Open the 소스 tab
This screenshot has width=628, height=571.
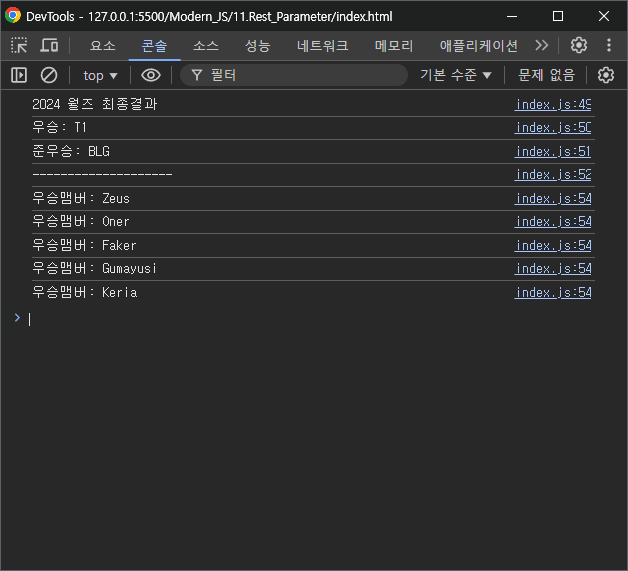pos(206,46)
